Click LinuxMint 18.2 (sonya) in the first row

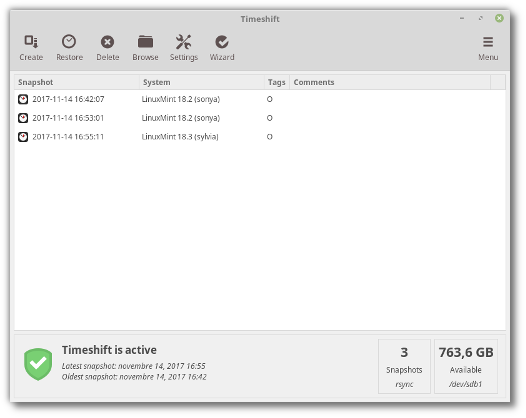[x=181, y=99]
